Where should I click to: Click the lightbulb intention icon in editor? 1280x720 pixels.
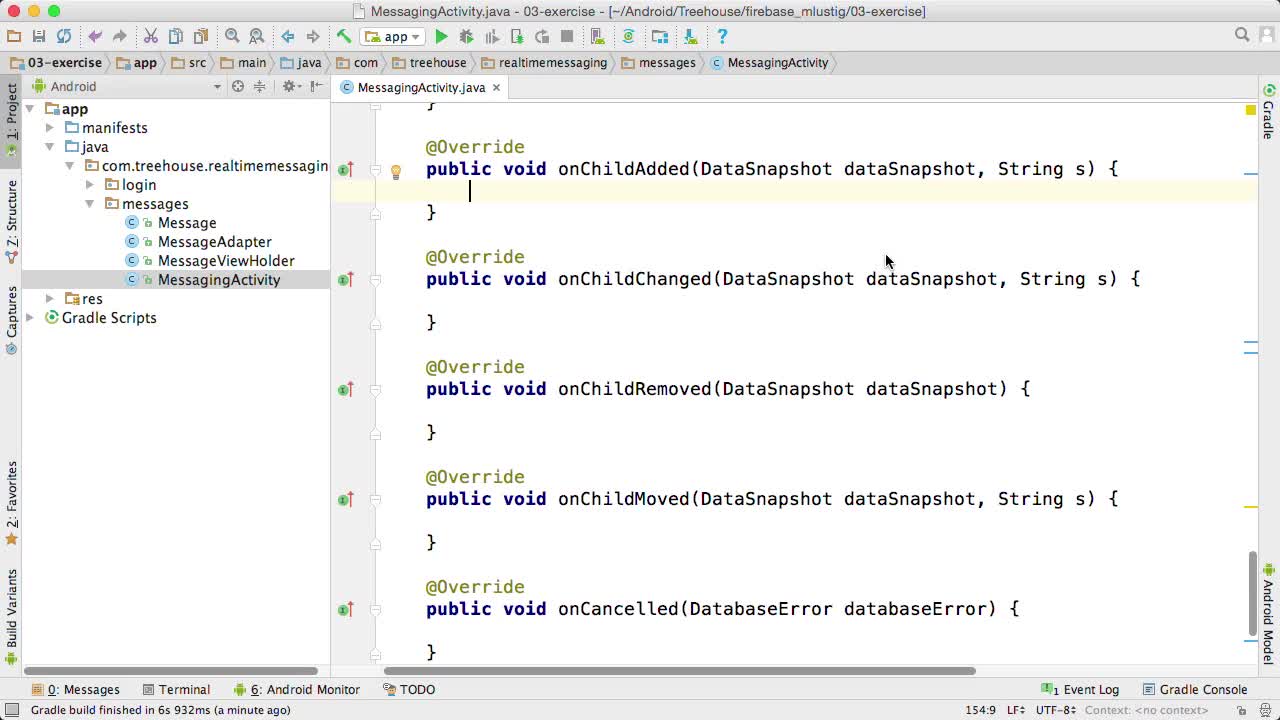point(396,171)
